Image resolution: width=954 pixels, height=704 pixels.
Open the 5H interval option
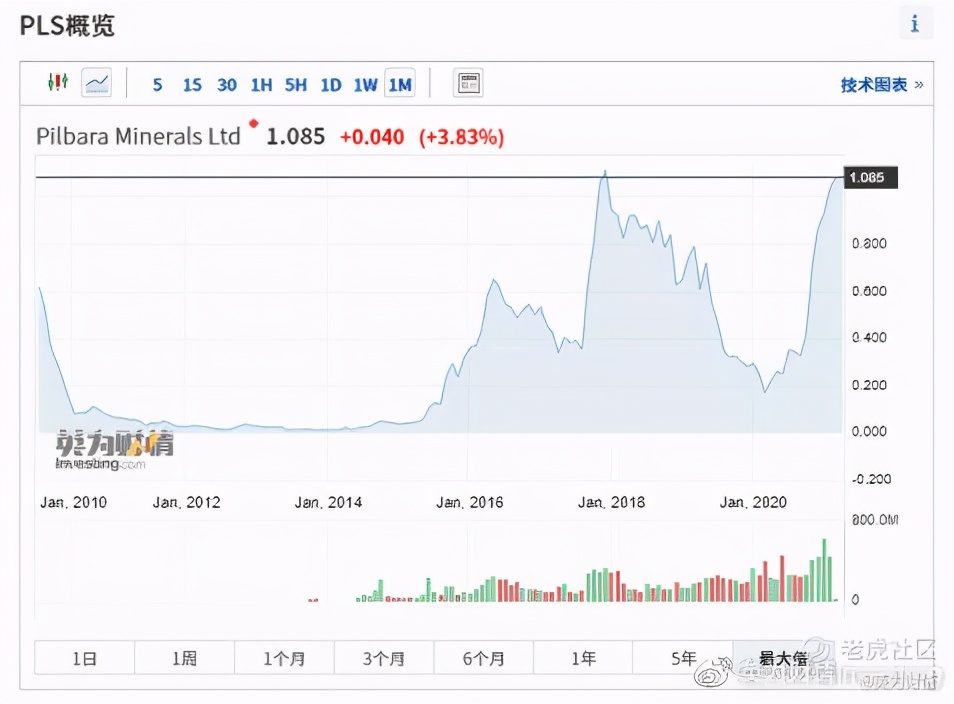295,85
